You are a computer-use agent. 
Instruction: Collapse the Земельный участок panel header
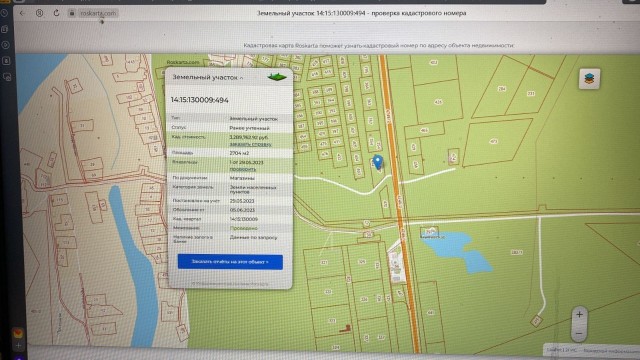207,77
